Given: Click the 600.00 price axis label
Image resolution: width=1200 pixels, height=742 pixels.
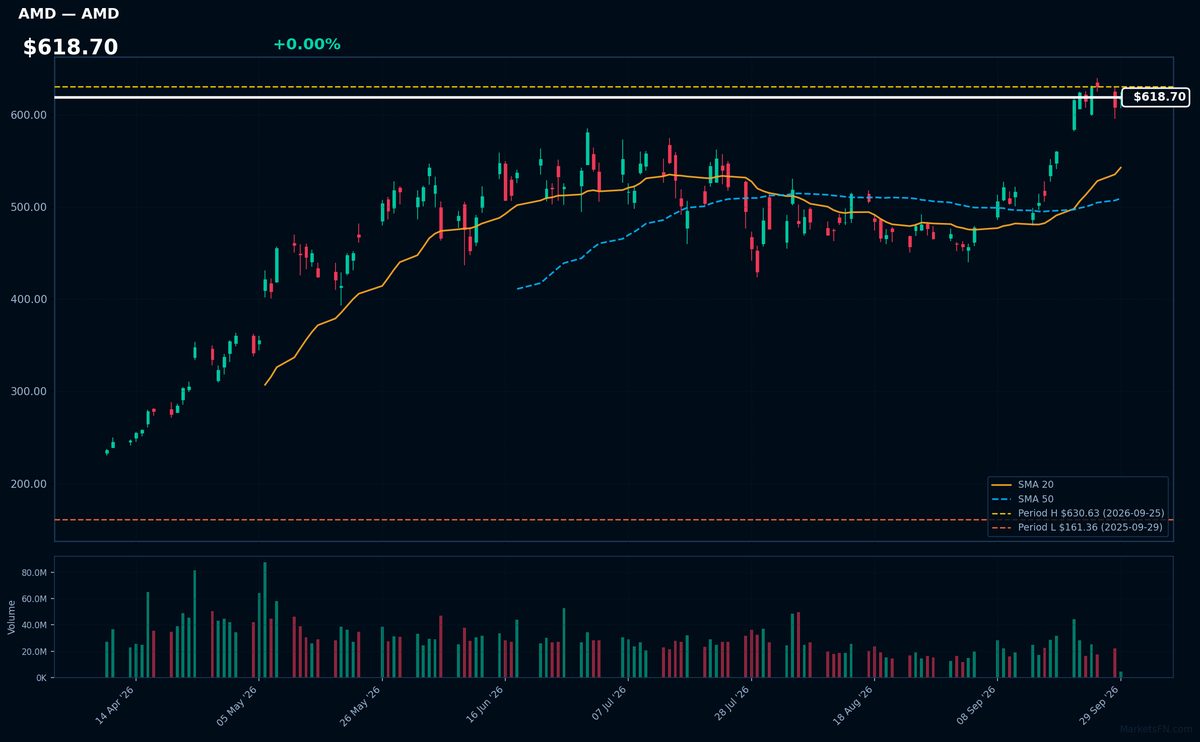Looking at the screenshot, I should (x=30, y=115).
